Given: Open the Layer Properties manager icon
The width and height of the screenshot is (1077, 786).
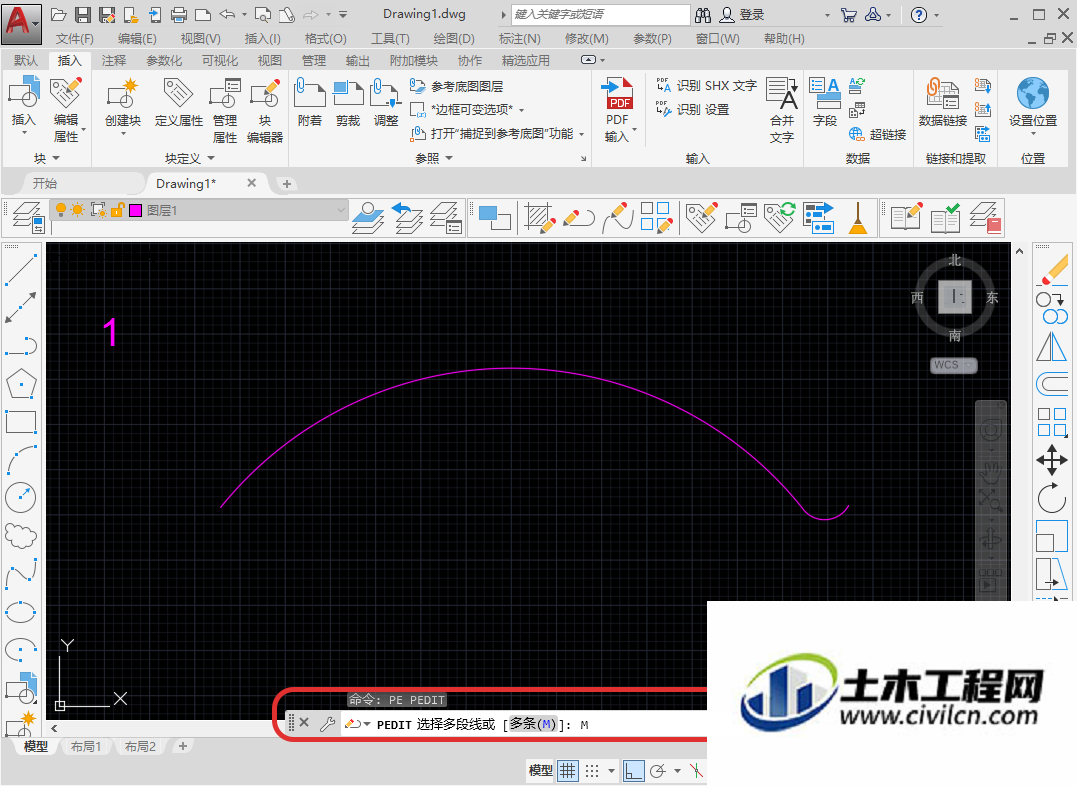Looking at the screenshot, I should 28,217.
